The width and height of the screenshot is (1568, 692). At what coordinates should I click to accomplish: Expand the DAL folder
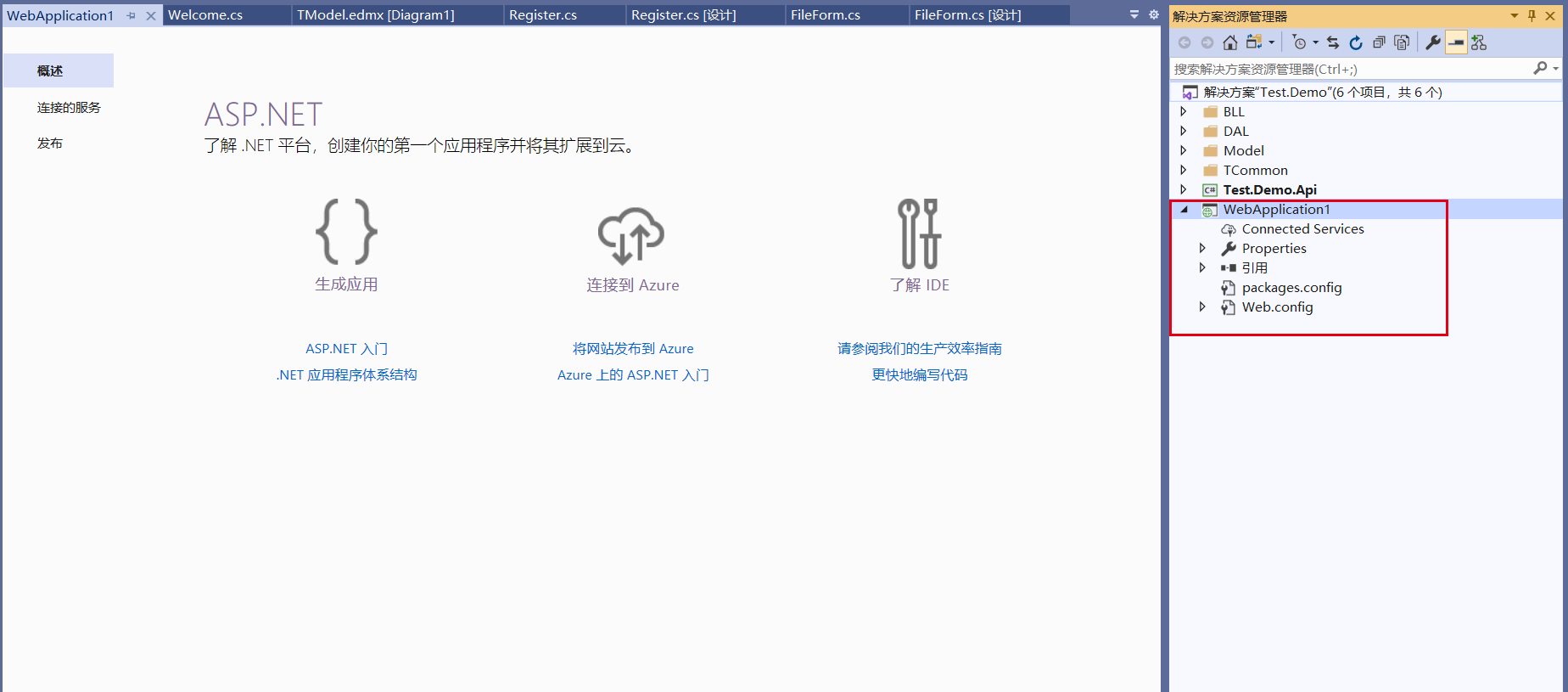[x=1184, y=131]
